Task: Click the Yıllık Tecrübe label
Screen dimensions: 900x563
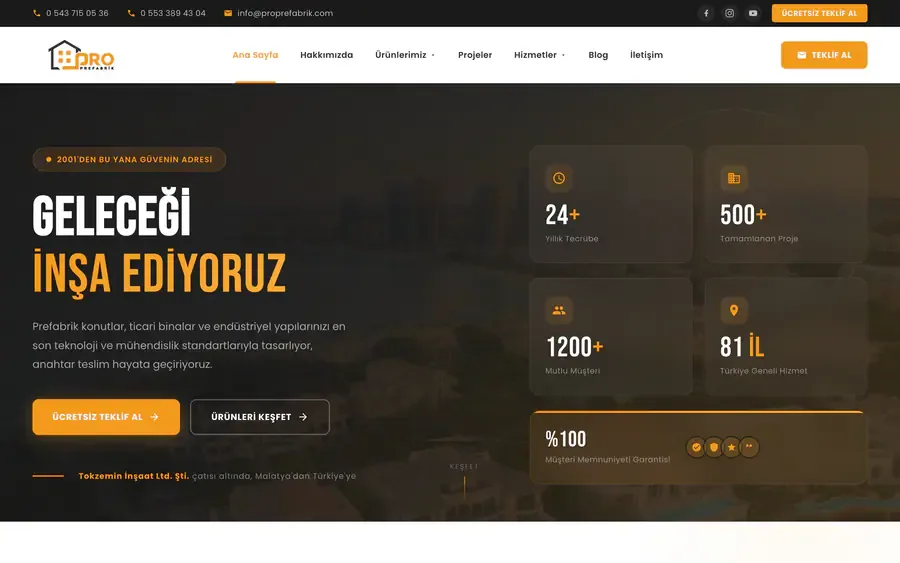Action: coord(572,239)
